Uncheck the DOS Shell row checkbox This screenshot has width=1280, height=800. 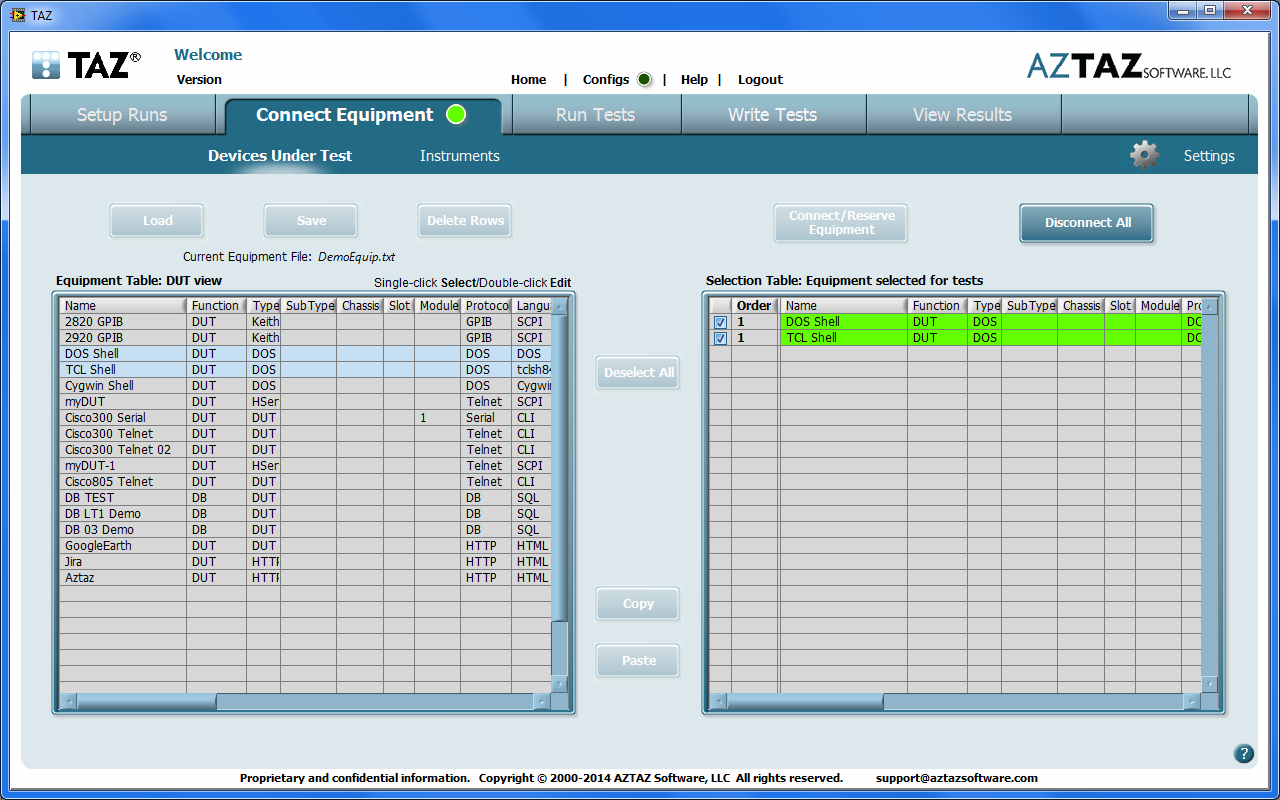pyautogui.click(x=720, y=322)
